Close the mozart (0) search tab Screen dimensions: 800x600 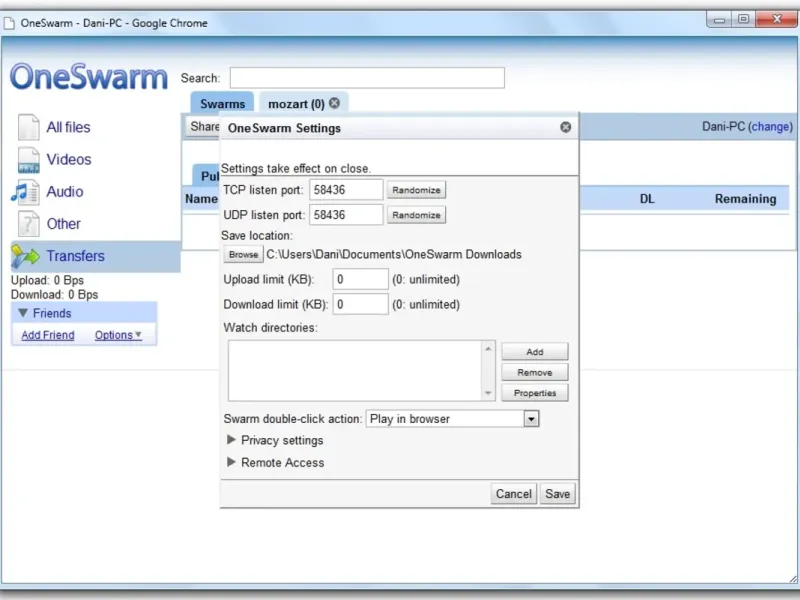334,103
